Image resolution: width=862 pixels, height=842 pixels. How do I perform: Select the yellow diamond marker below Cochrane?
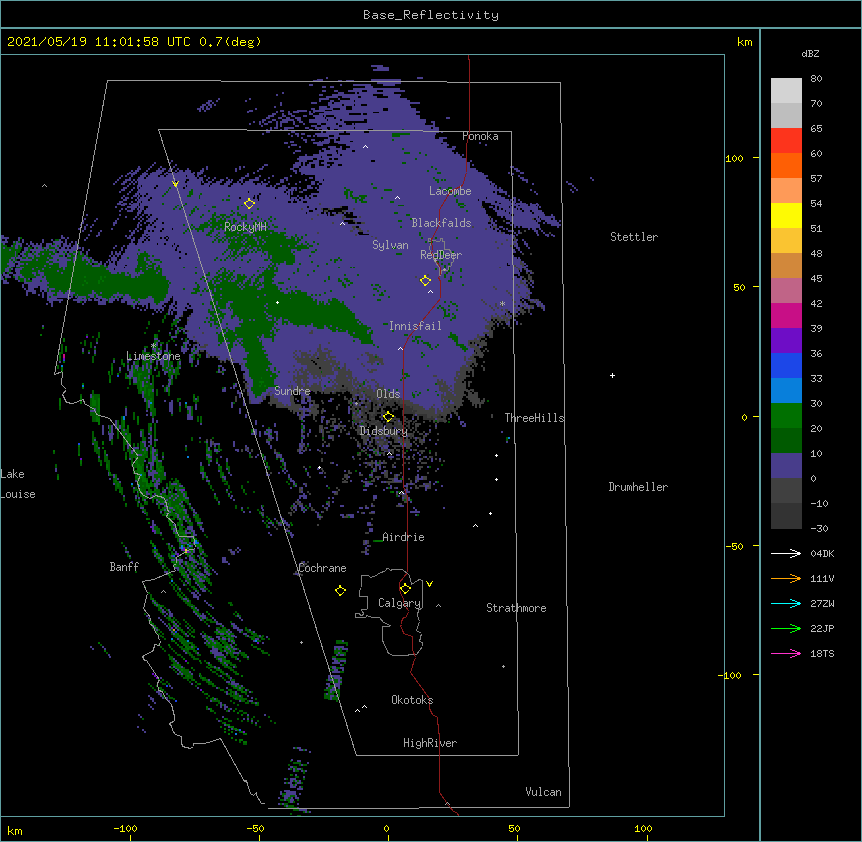coord(340,590)
